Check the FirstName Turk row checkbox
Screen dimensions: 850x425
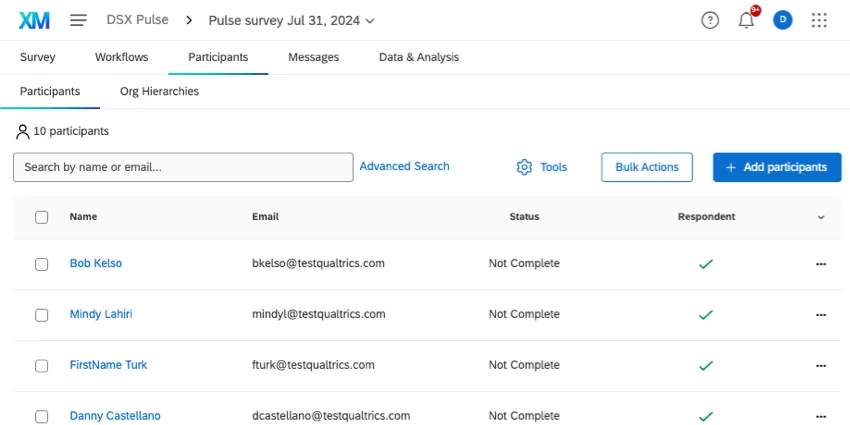(42, 366)
